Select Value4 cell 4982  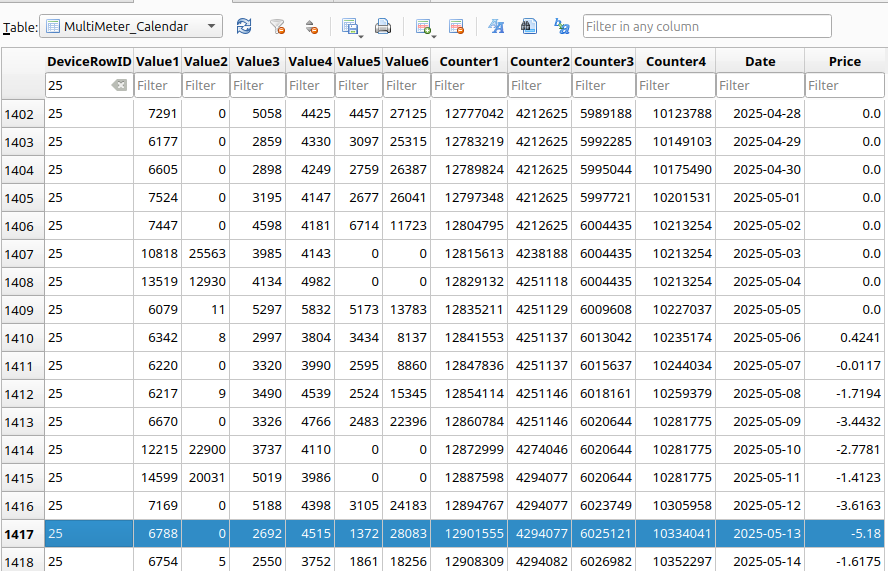click(x=310, y=282)
